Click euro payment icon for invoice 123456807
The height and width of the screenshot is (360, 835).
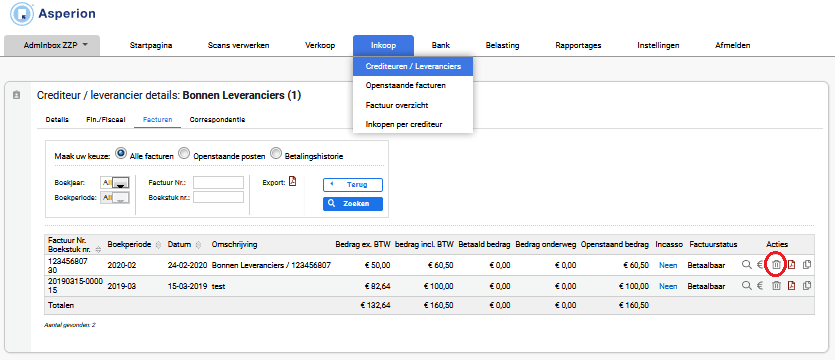[760, 265]
